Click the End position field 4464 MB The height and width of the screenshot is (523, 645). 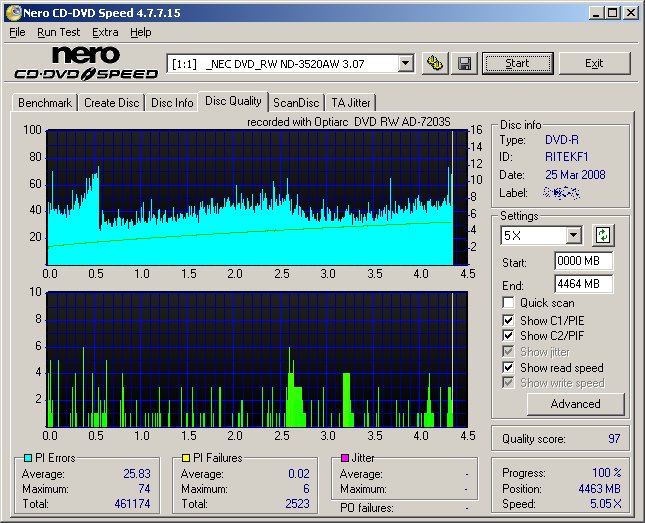(583, 284)
